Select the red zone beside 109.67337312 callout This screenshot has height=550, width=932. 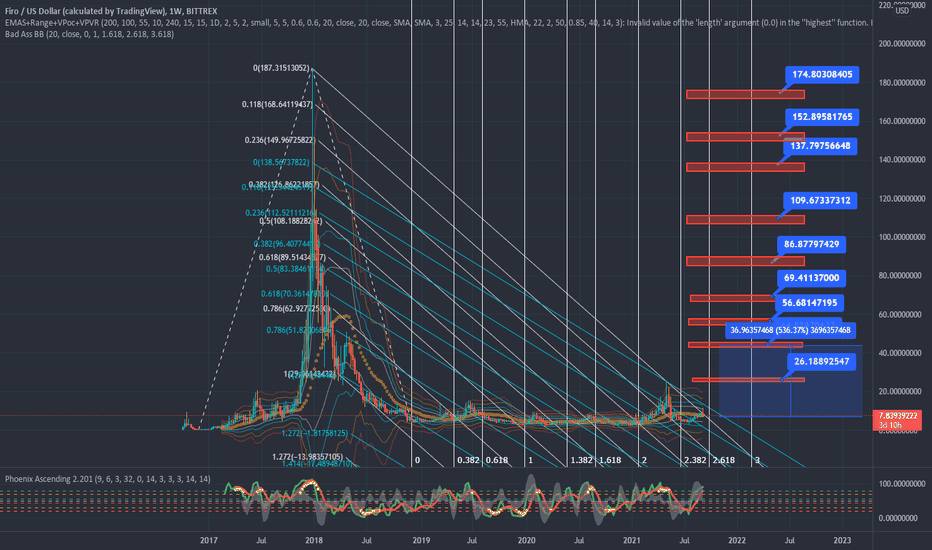click(745, 220)
